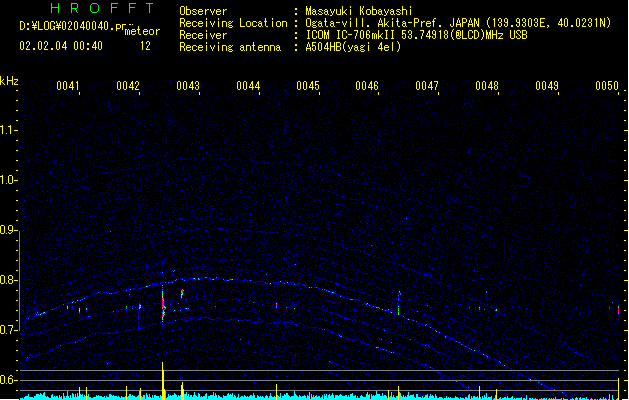Click time marker 0046

click(367, 86)
